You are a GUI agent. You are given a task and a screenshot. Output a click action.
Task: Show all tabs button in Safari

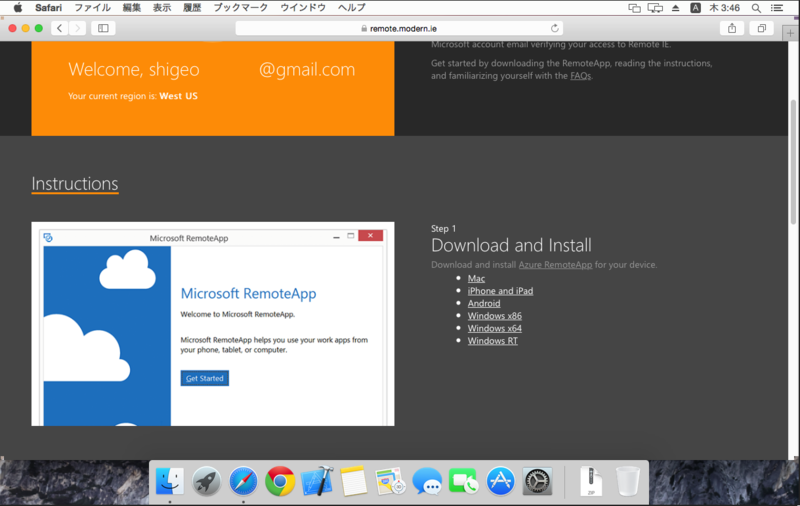762,28
